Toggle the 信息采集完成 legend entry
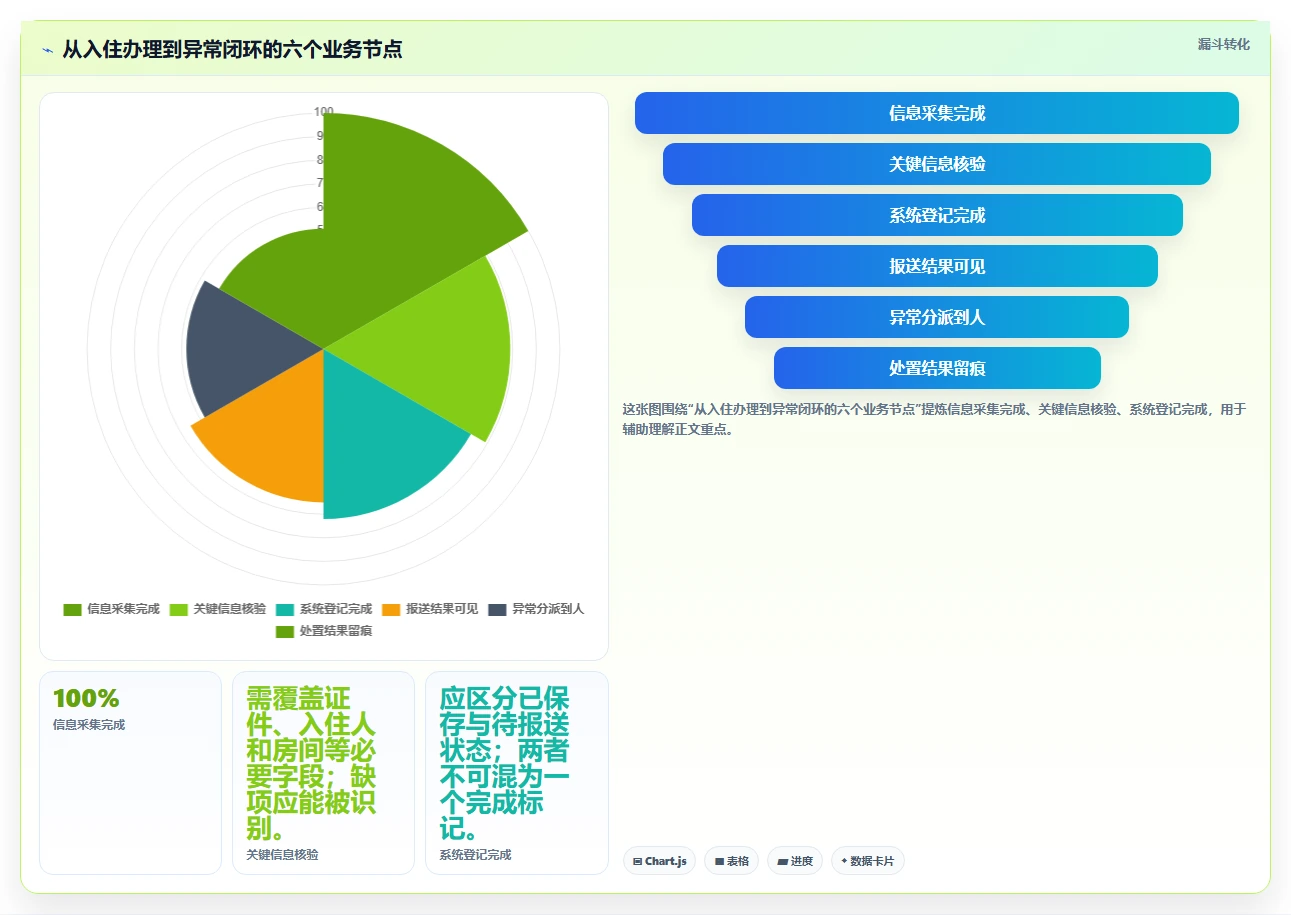This screenshot has height=915, width=1291. [x=111, y=609]
